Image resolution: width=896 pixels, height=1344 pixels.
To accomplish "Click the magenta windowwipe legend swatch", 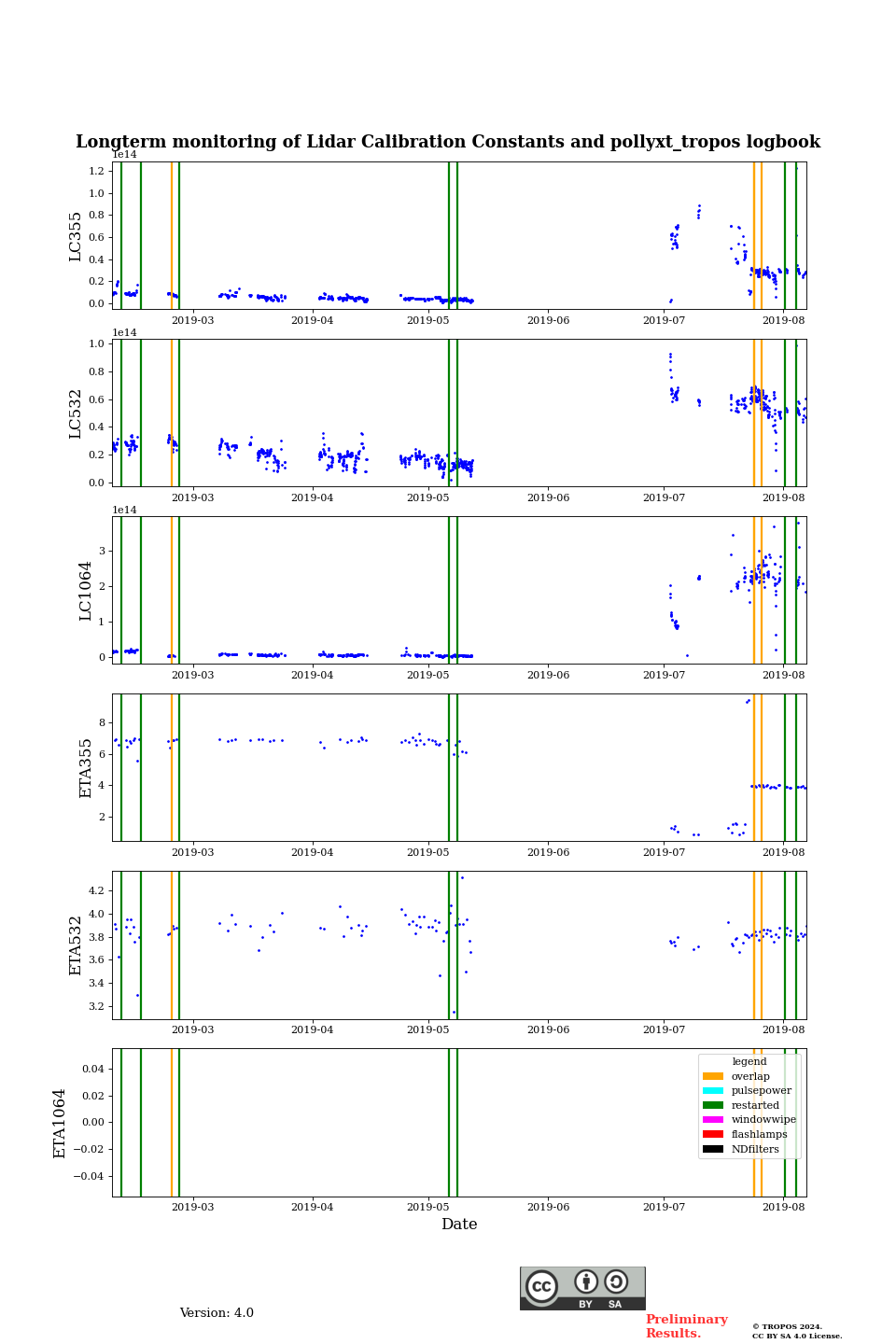I will [x=713, y=1120].
